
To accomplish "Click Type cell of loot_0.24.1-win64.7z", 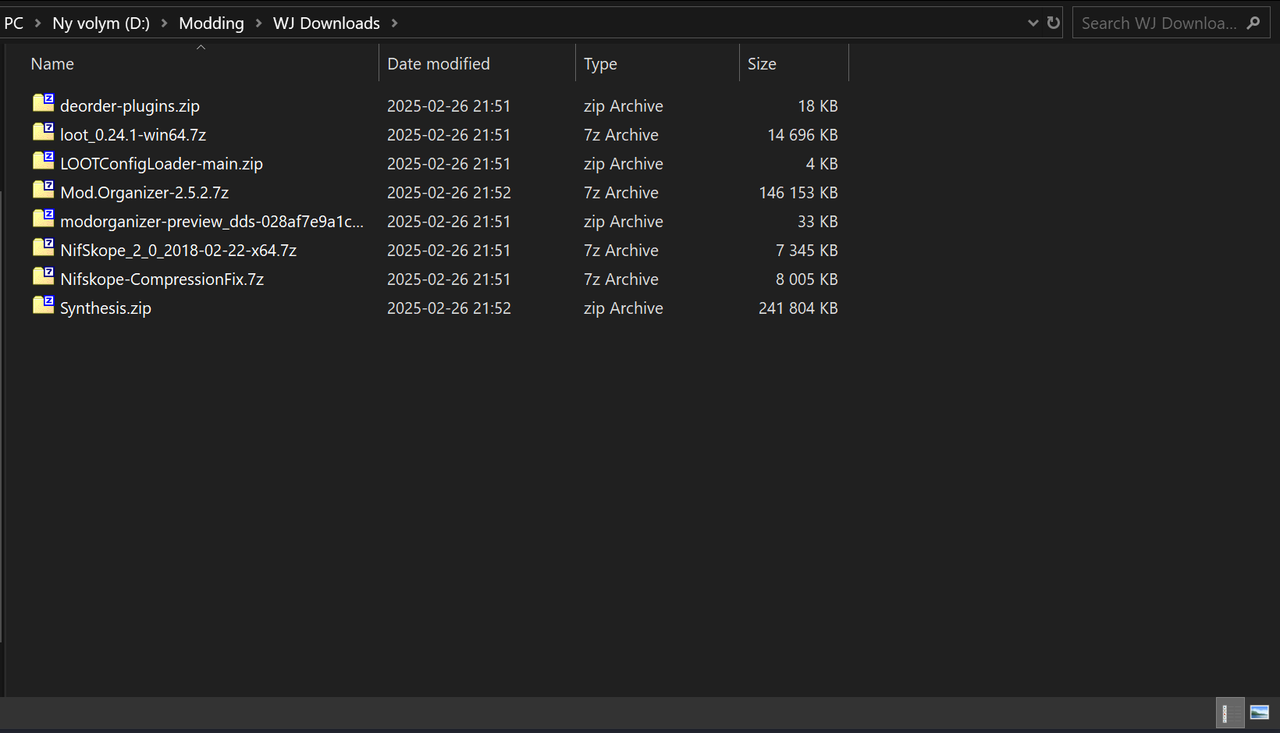I will click(x=621, y=135).
